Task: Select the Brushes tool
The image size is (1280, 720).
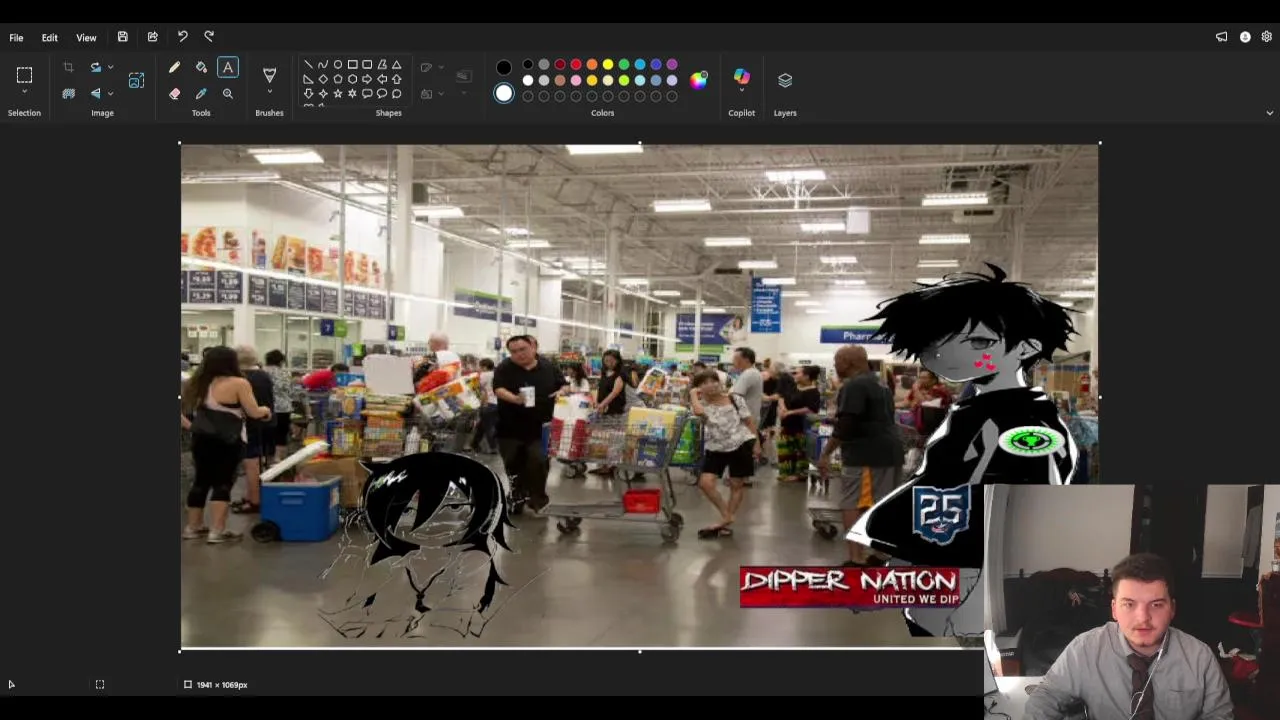Action: tap(269, 75)
